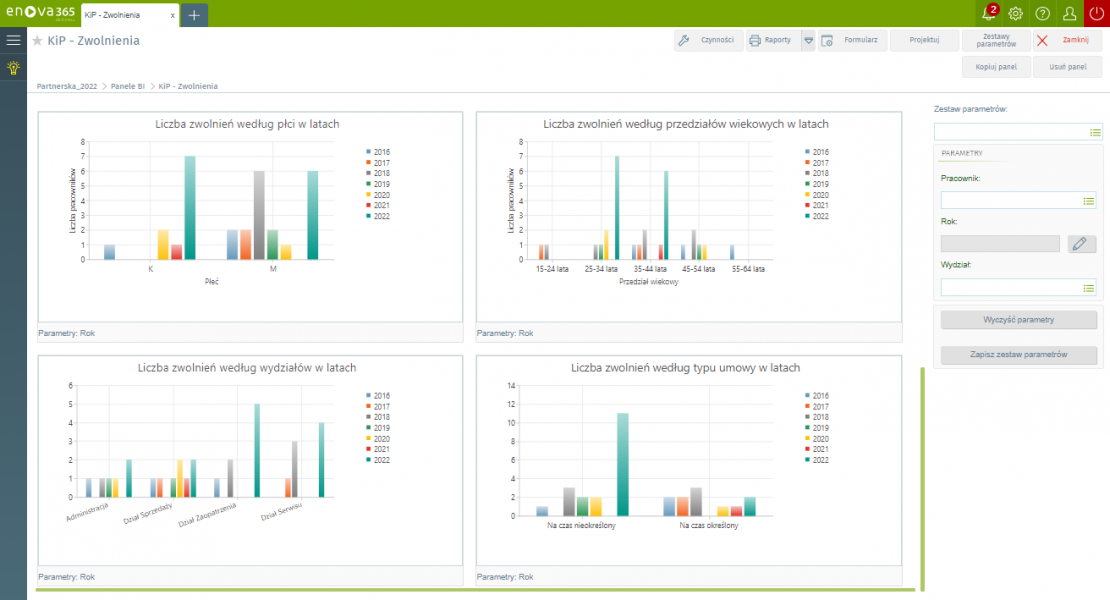The height and width of the screenshot is (600, 1110).
Task: Click the vertical green scrollbar beside the panels
Action: [x=922, y=478]
